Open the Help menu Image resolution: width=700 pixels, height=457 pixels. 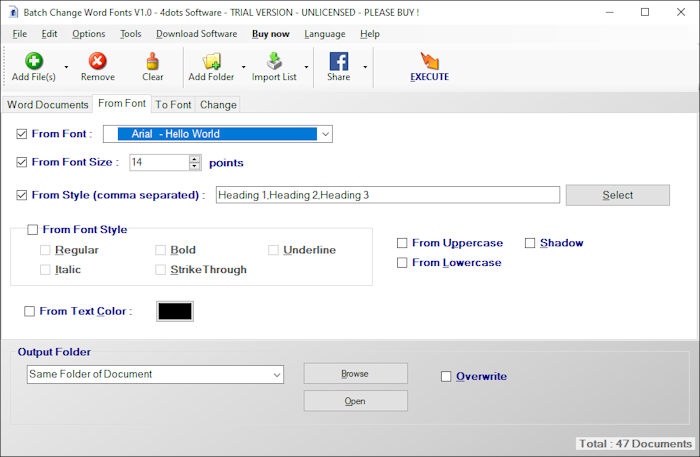[370, 34]
